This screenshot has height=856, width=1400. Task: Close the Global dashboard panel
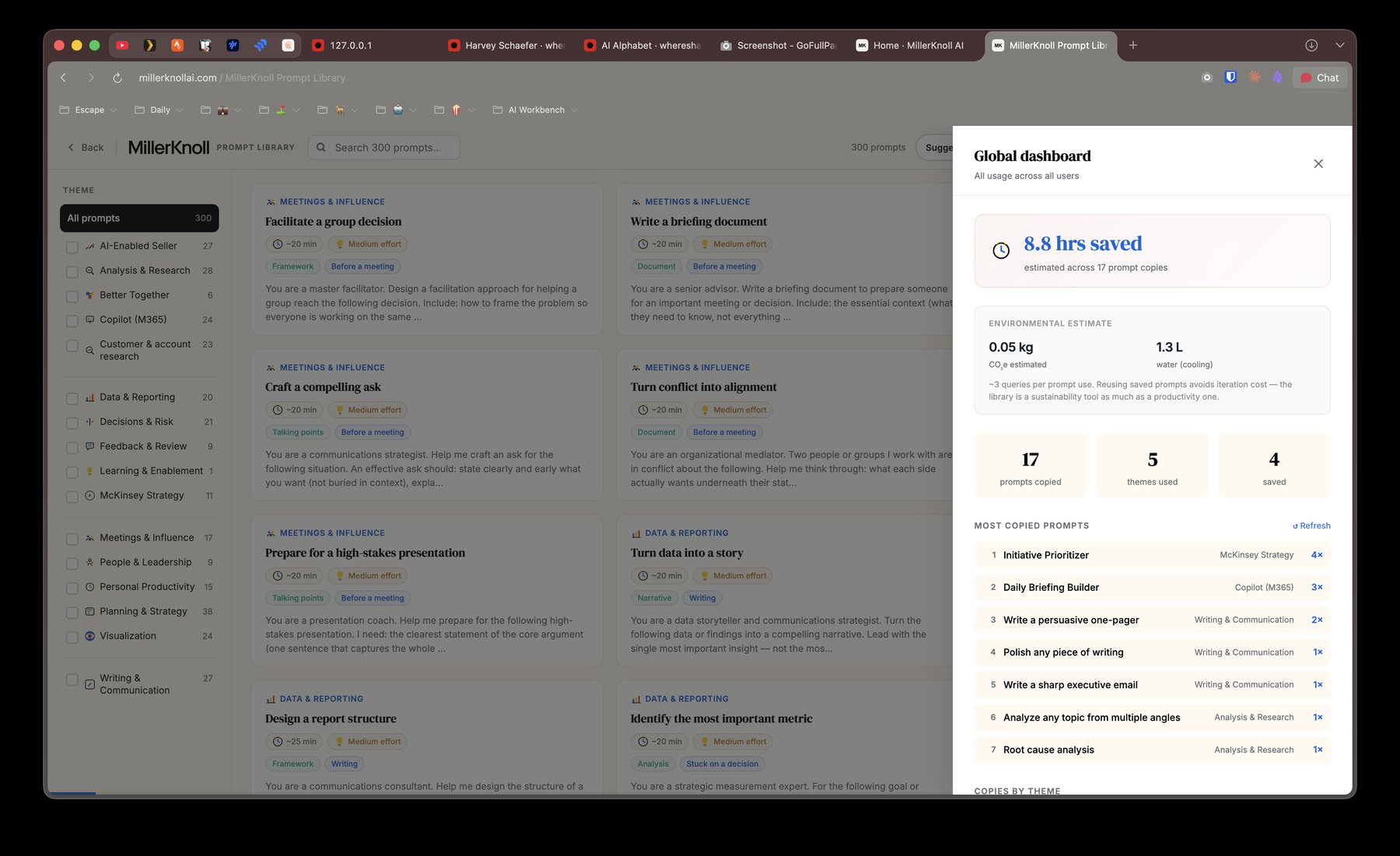[x=1318, y=163]
